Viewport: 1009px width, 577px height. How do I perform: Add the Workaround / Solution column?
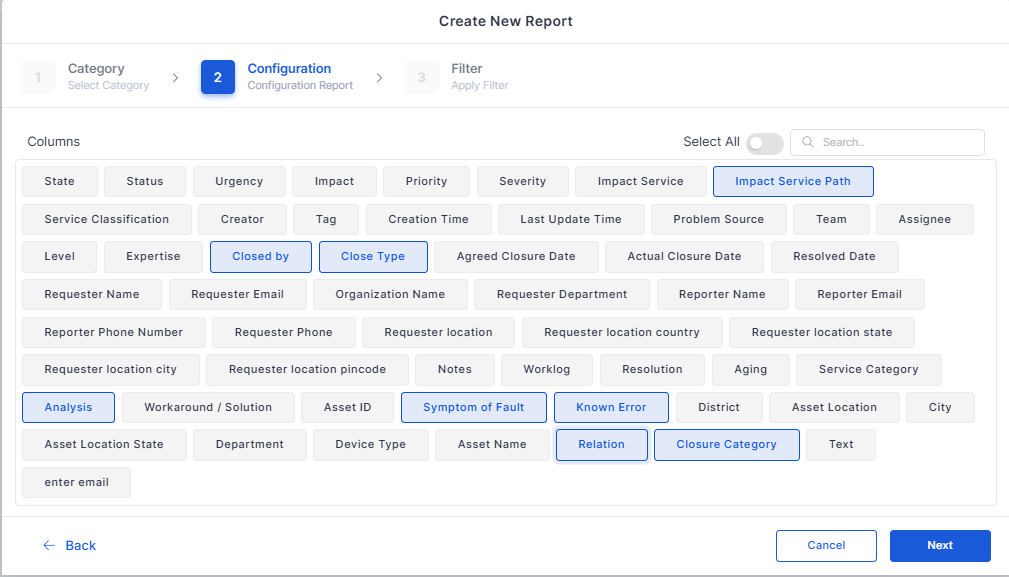point(208,408)
